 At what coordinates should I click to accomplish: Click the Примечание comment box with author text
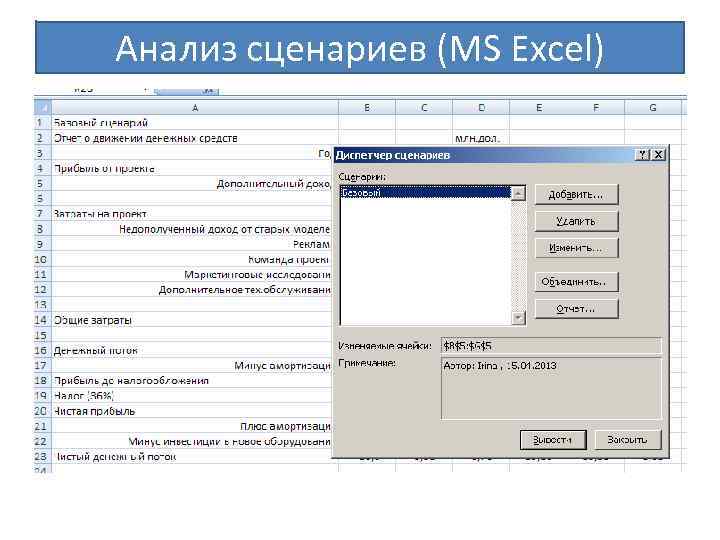click(x=551, y=389)
